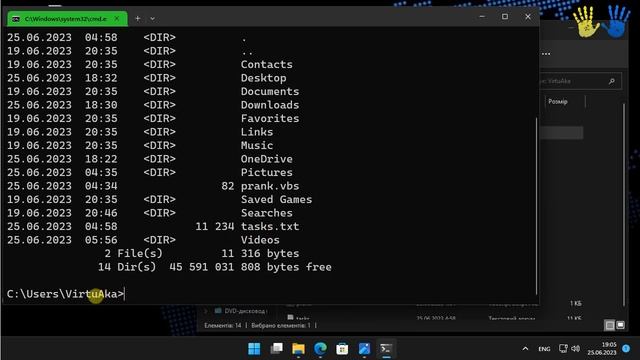Open File Explorer from taskbar

click(298, 349)
